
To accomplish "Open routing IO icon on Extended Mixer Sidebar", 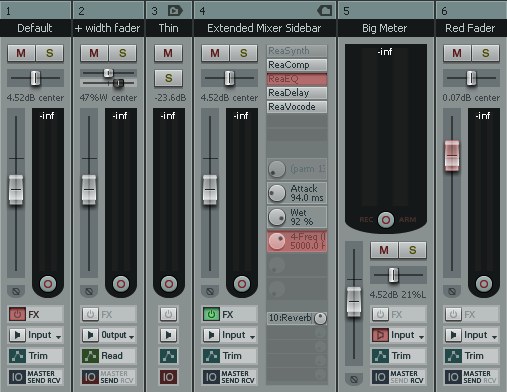I will tap(211, 377).
